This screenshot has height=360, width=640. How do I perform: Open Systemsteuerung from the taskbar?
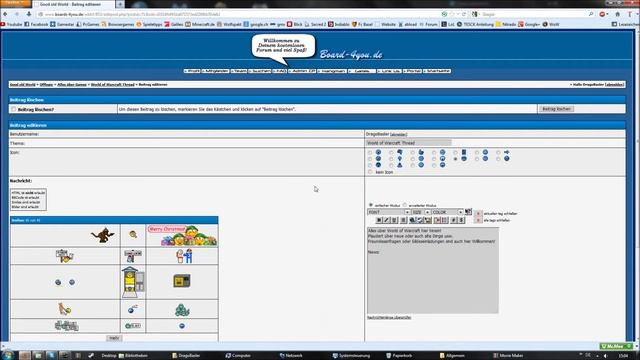[x=351, y=356]
